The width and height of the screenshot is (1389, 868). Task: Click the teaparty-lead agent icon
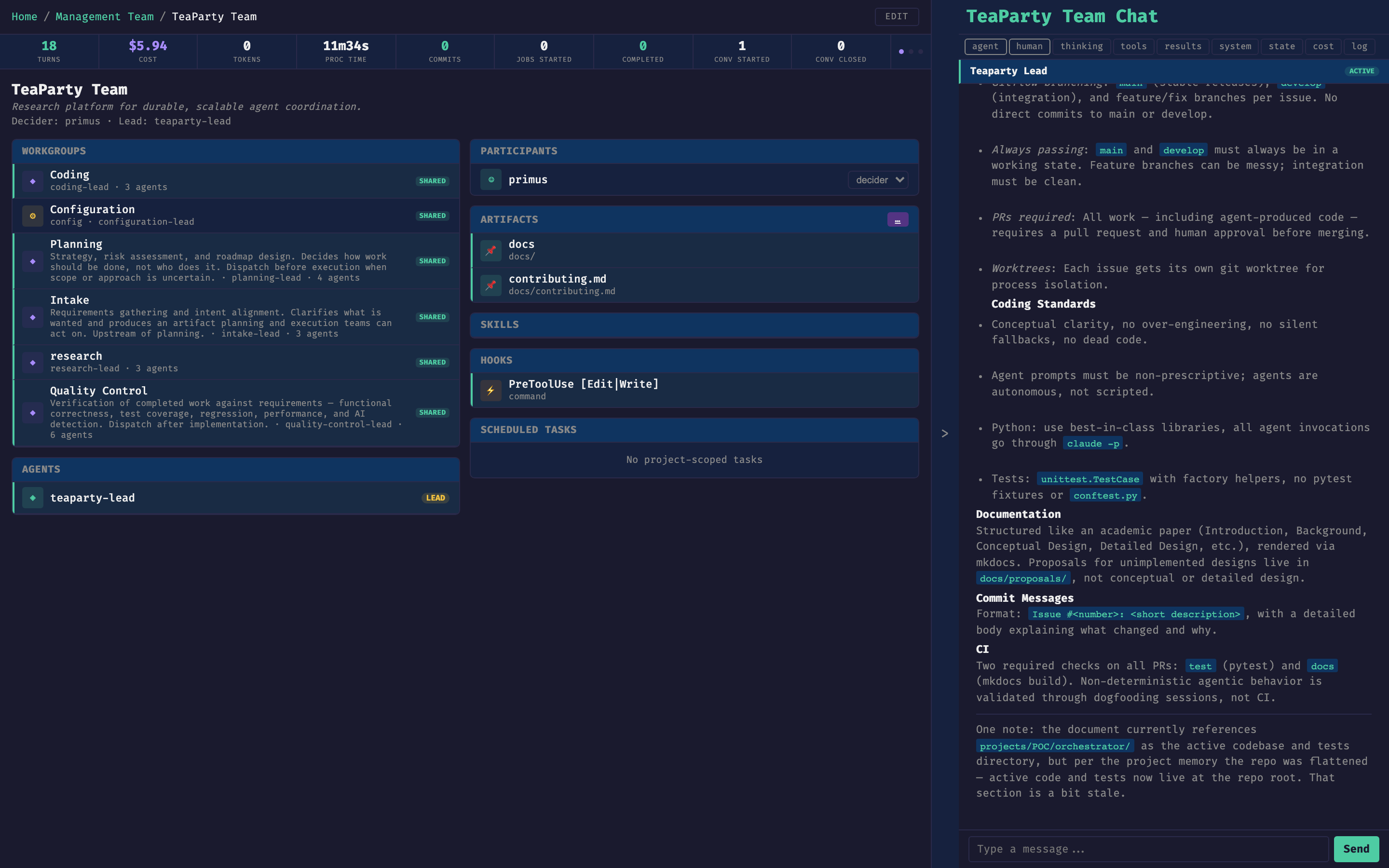coord(33,498)
